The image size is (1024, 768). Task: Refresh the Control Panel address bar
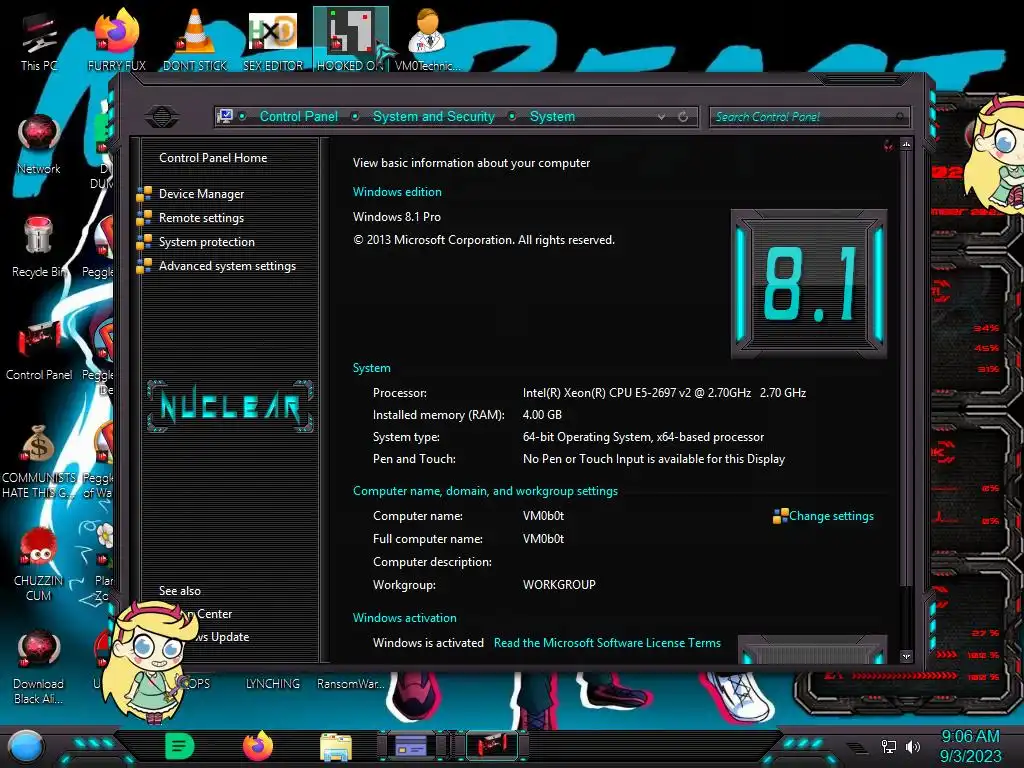point(683,116)
